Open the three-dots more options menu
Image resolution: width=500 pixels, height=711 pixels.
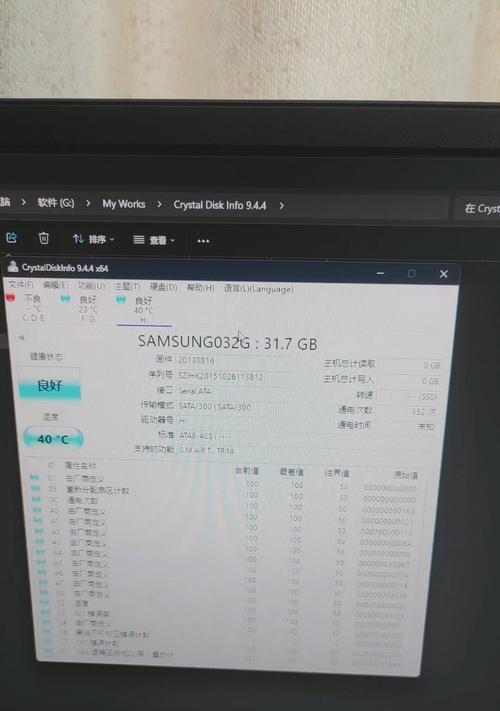[203, 241]
